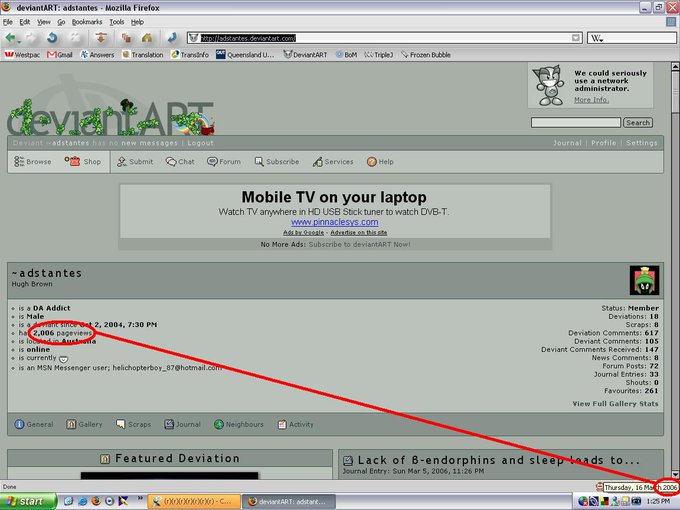Open the deviantART Forum
This screenshot has width=680, height=510.
(x=224, y=161)
